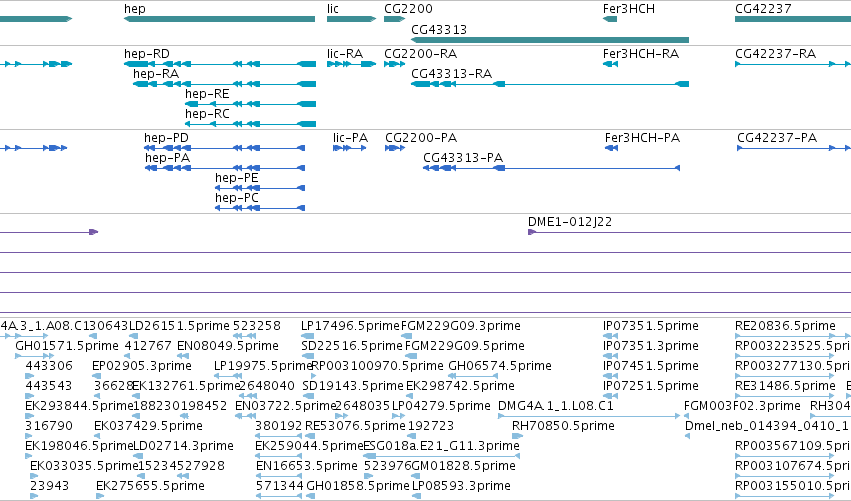851x501 pixels.
Task: Select the IP07351.5prime EST label
Action: pos(651,326)
